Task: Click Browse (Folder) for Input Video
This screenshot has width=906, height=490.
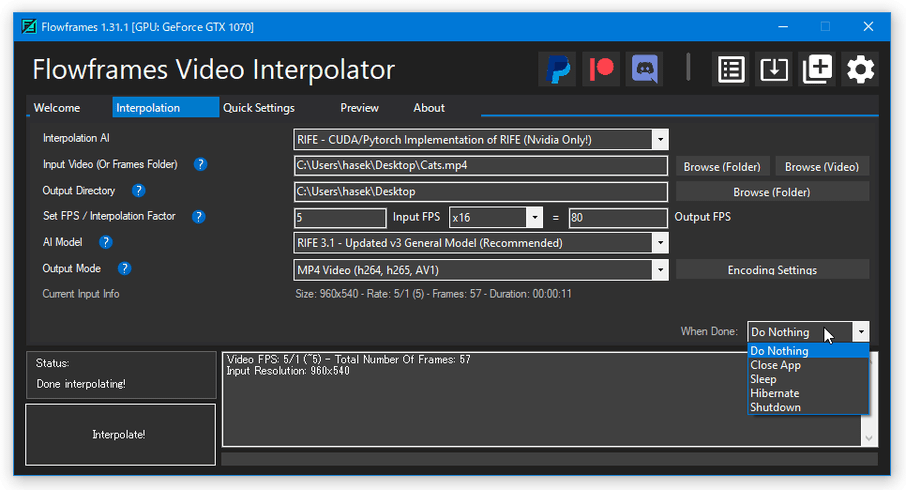Action: 722,166
